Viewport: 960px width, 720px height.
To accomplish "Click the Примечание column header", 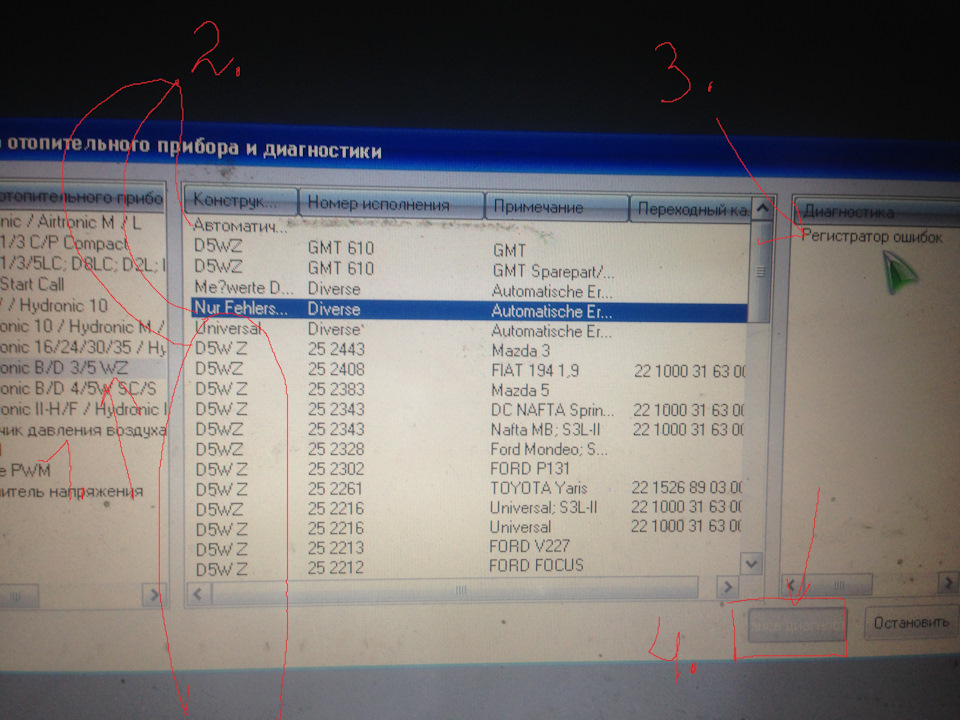I will point(556,208).
